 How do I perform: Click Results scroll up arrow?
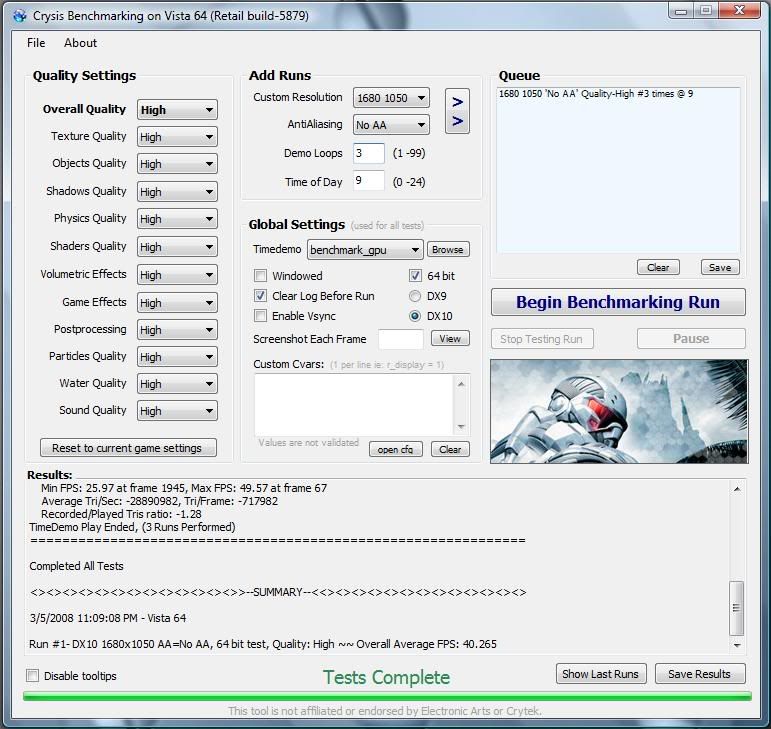[x=737, y=489]
